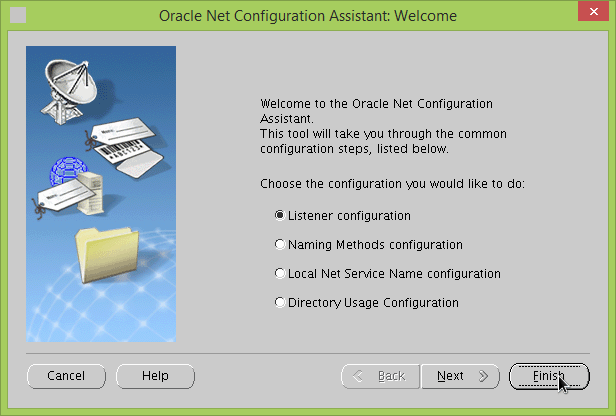Click the Cancel button
Viewport: 616px width, 416px height.
pyautogui.click(x=66, y=376)
